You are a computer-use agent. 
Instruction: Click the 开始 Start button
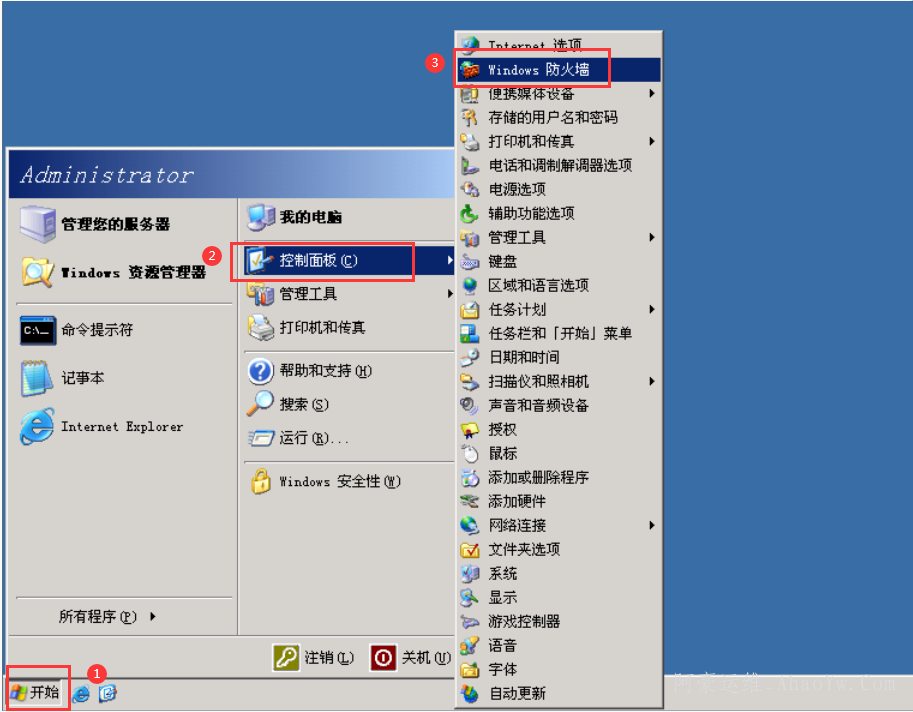(x=36, y=692)
